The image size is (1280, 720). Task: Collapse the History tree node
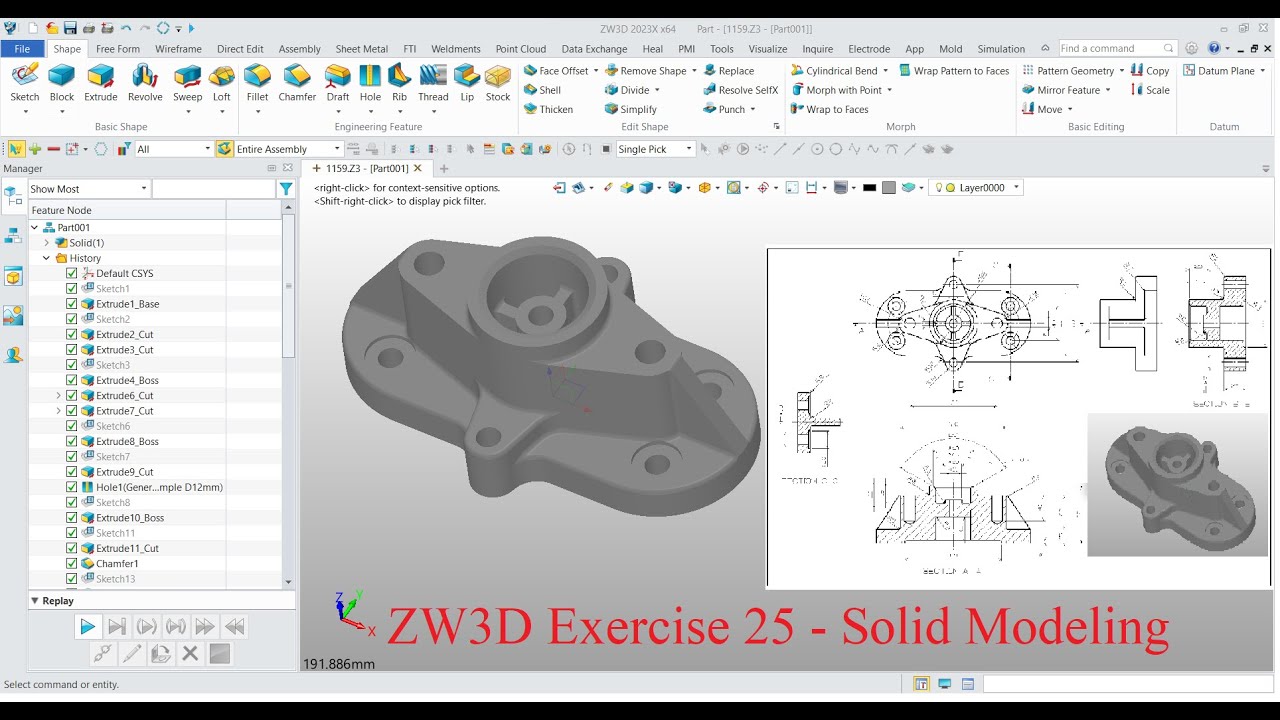coord(46,258)
